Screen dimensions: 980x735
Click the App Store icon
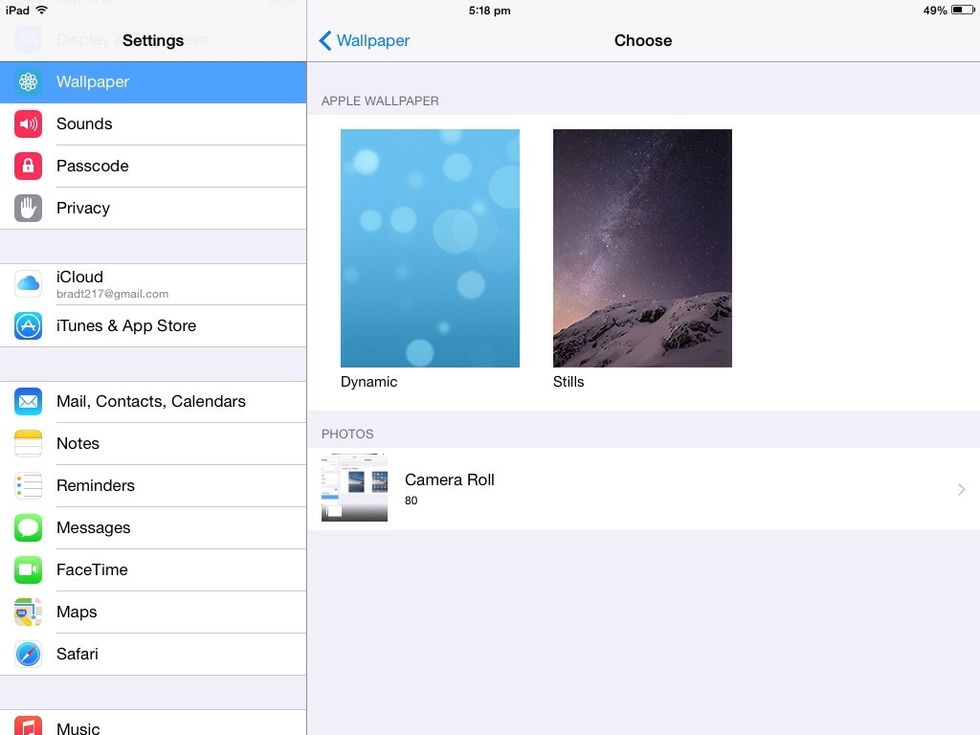pyautogui.click(x=28, y=326)
